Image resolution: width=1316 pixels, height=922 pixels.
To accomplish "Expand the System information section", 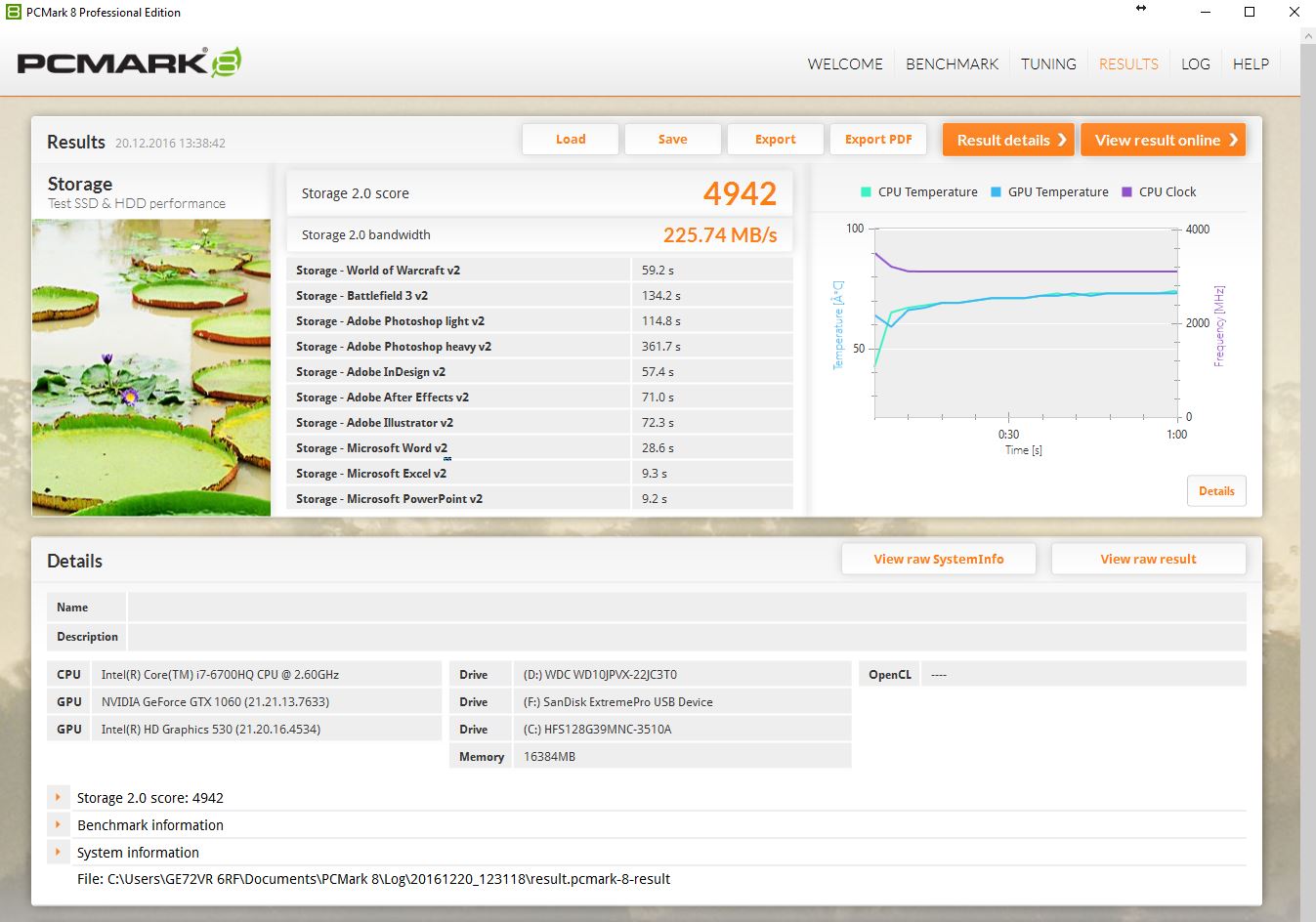I will [x=59, y=853].
